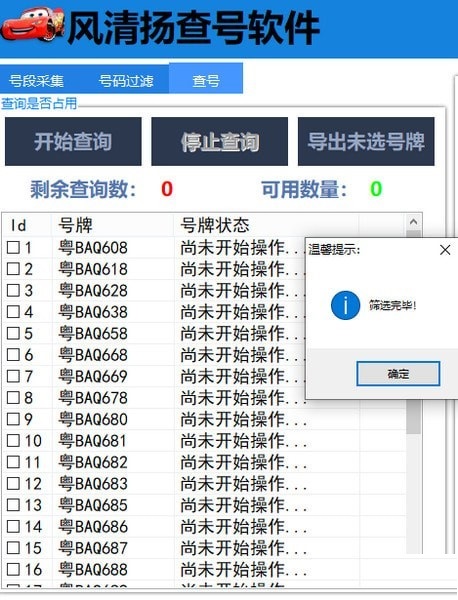Image resolution: width=458 pixels, height=600 pixels.
Task: Tick checkbox for row 3 粤BAQ628
Action: pyautogui.click(x=13, y=290)
